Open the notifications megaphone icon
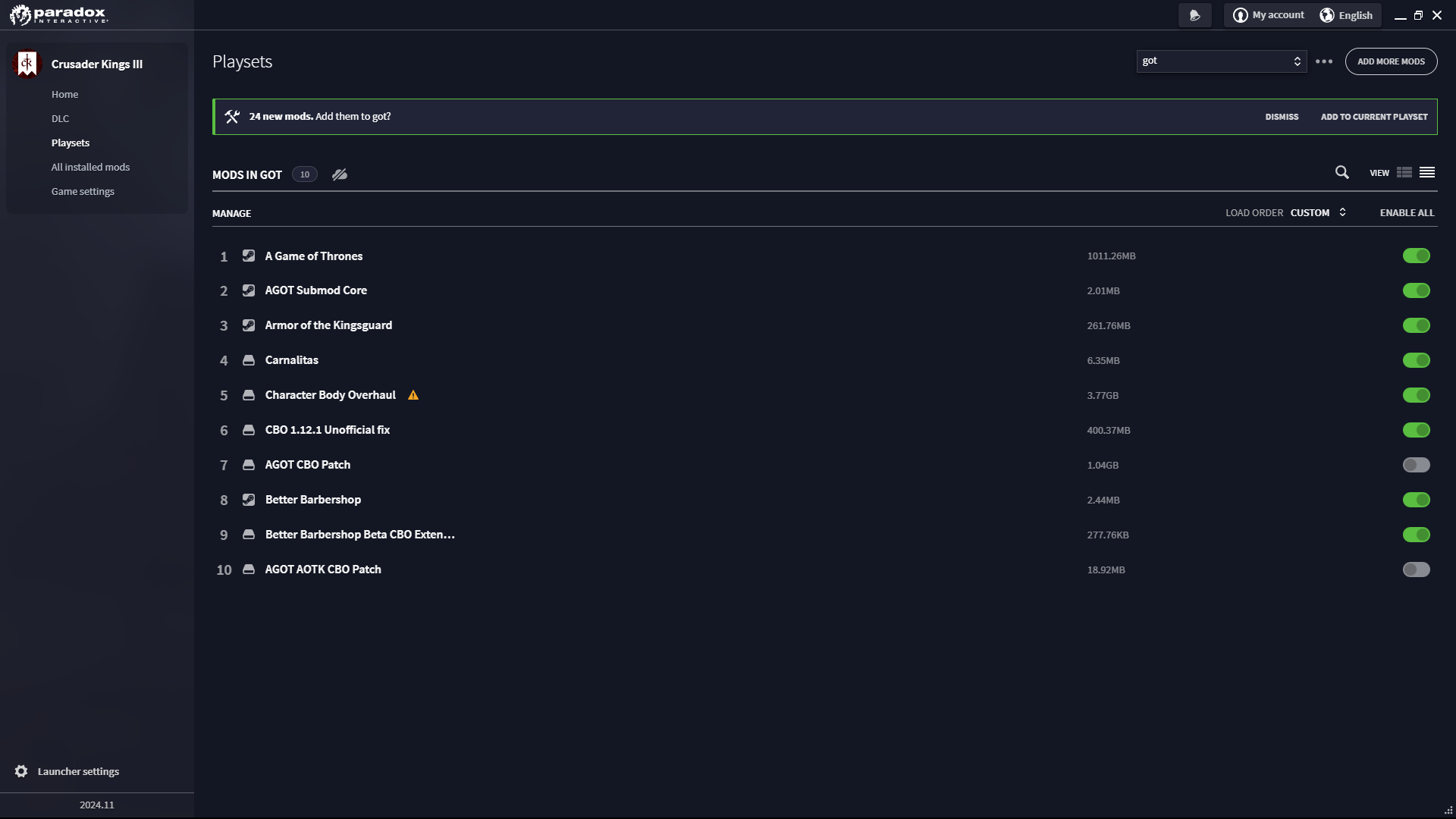 [x=1194, y=15]
